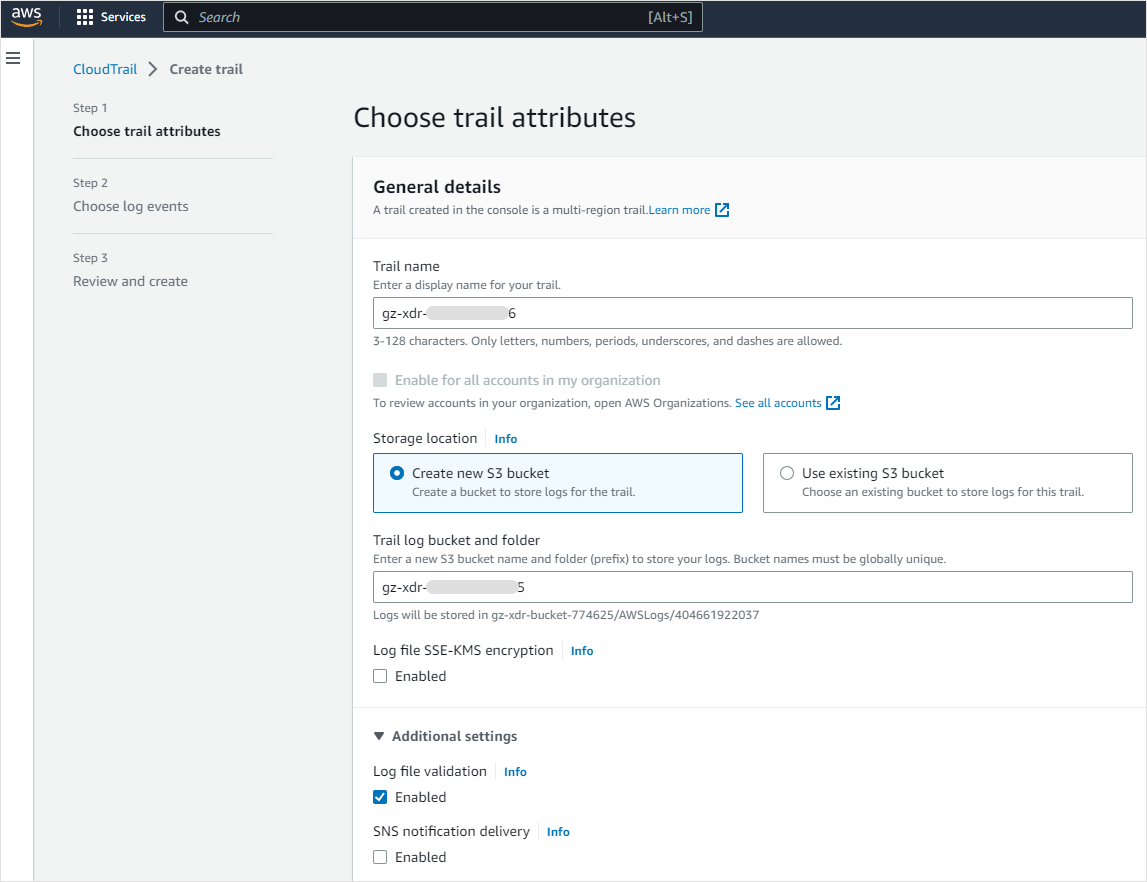Screen dimensions: 1147x882
Task: Click the hamburger icon to toggle sidebar
Action: pos(13,58)
